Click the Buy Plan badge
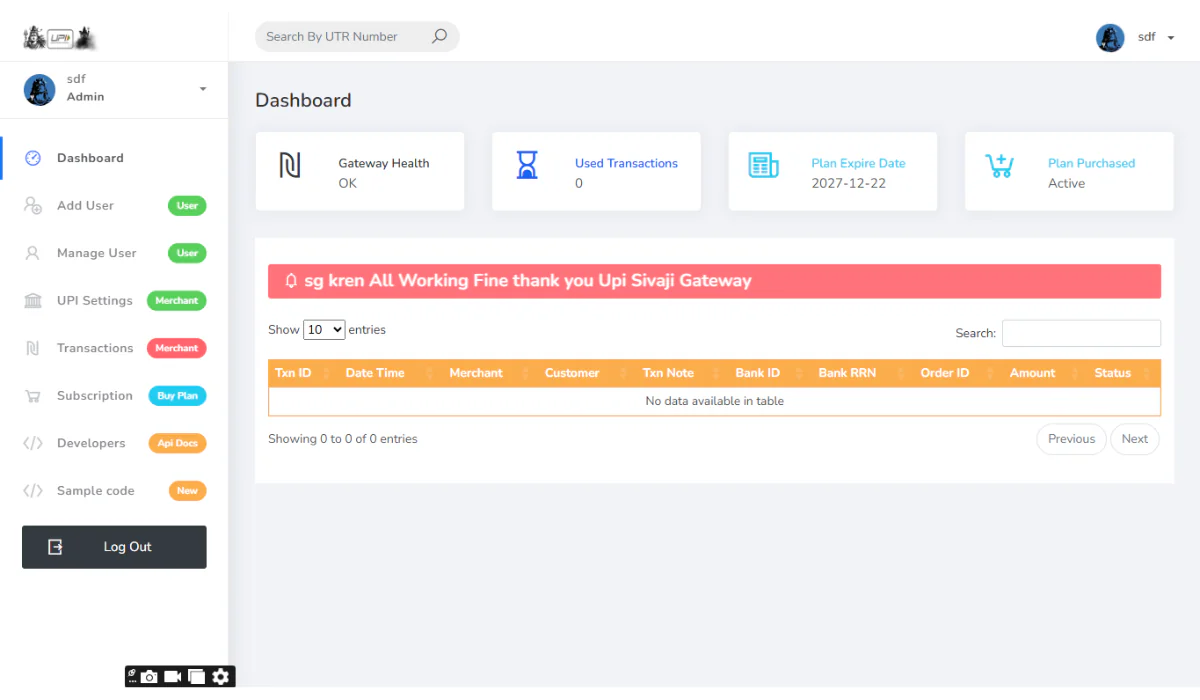Viewport: 1200px width, 700px height. (178, 396)
